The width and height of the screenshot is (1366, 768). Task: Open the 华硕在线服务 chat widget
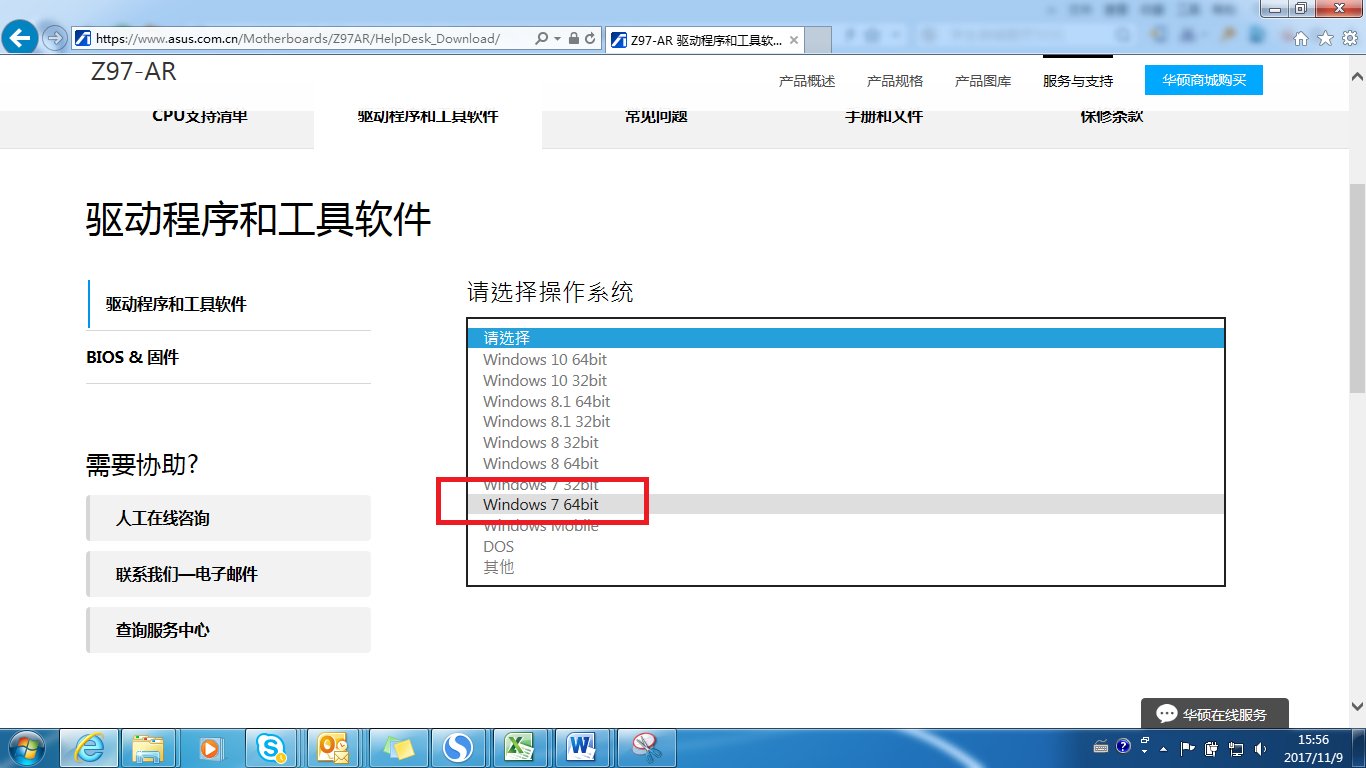(x=1214, y=714)
